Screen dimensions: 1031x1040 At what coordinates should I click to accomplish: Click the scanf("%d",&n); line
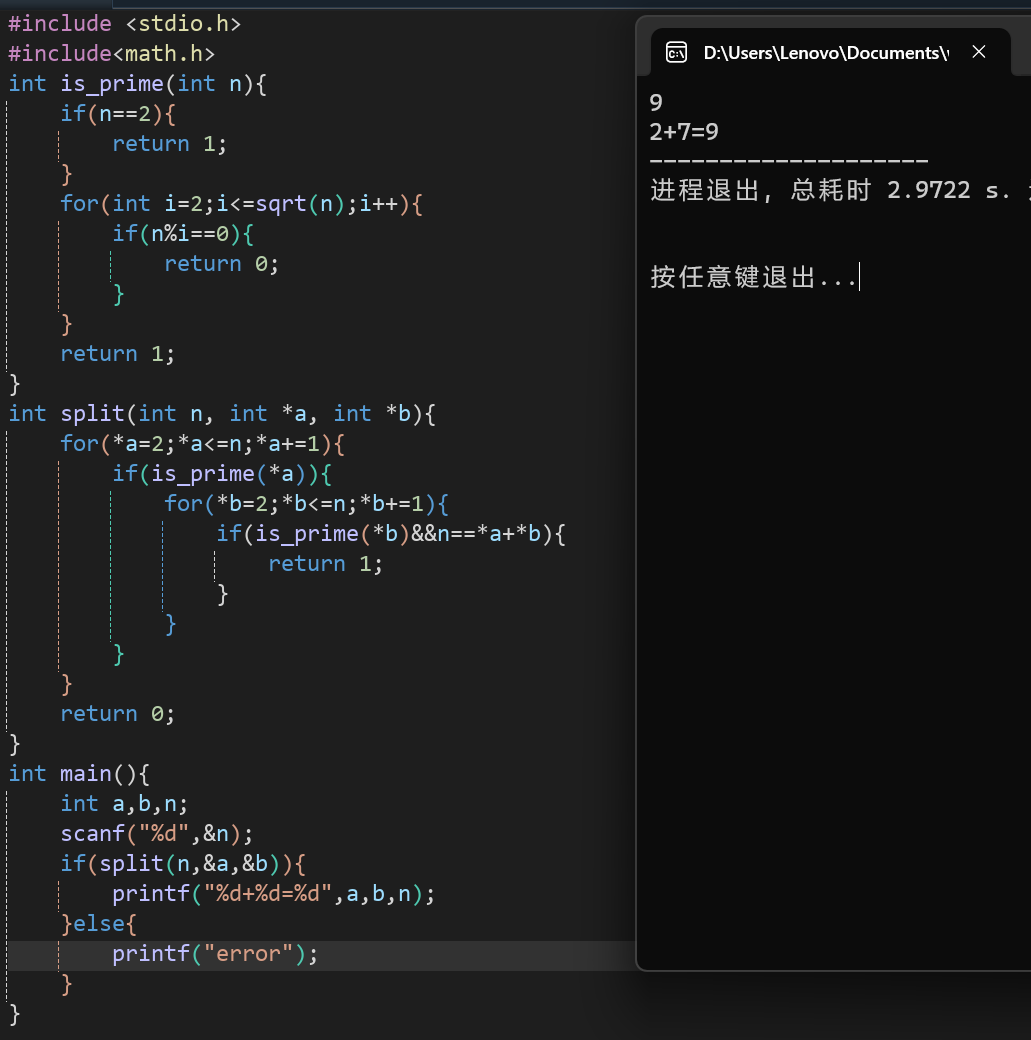point(157,833)
